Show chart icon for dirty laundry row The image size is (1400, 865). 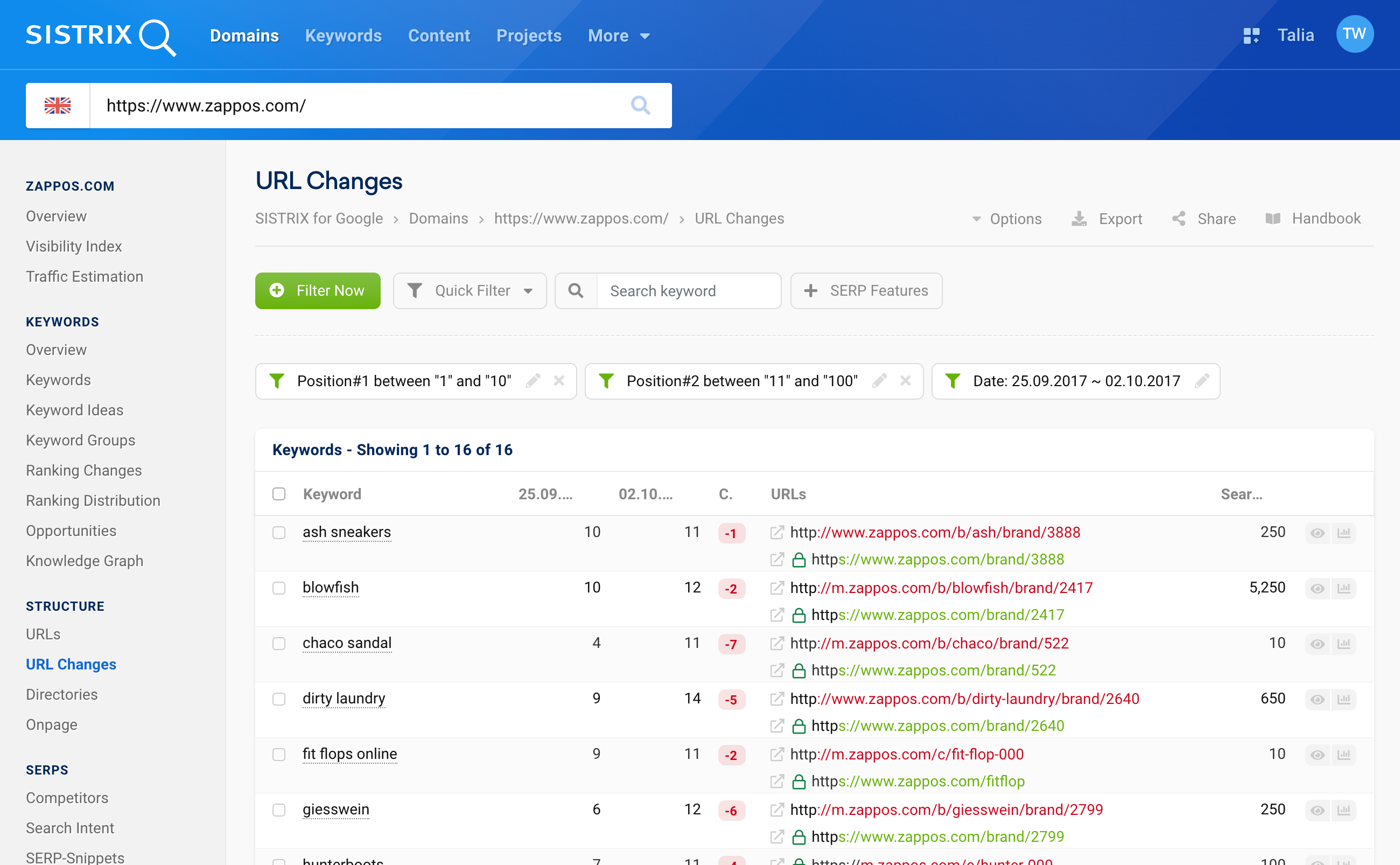coord(1344,700)
